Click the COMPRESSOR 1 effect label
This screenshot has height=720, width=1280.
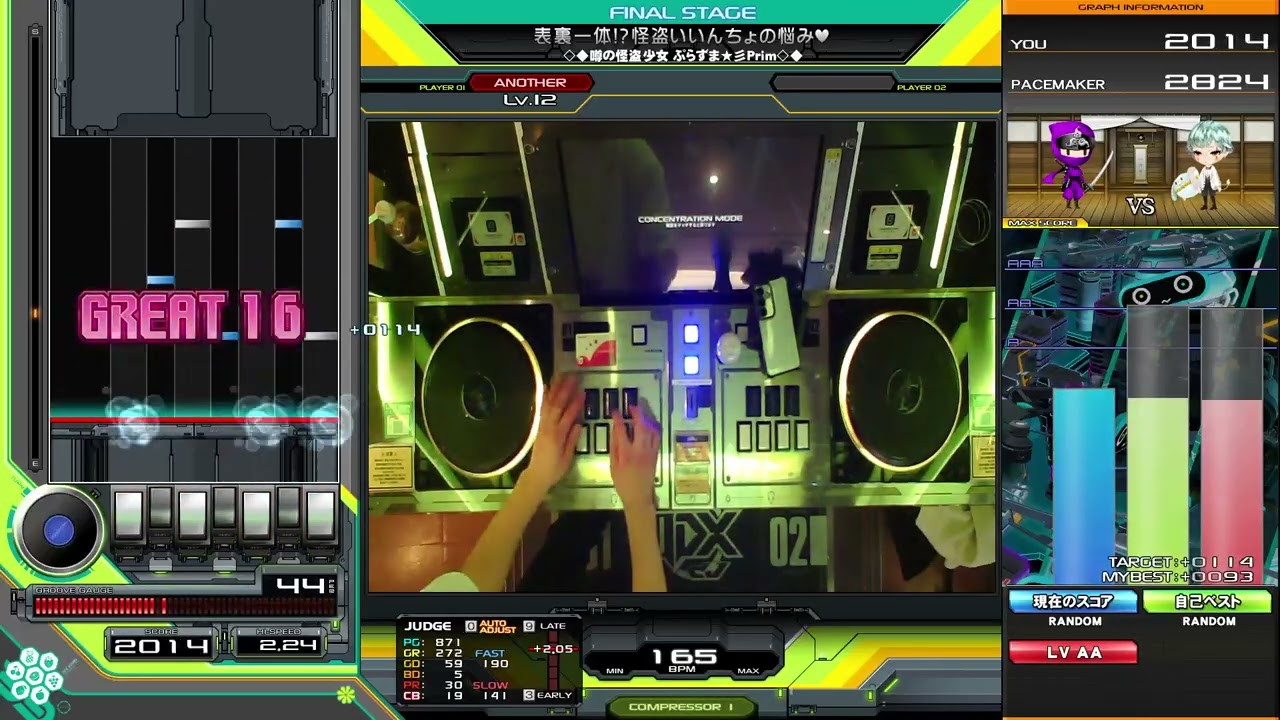[681, 707]
